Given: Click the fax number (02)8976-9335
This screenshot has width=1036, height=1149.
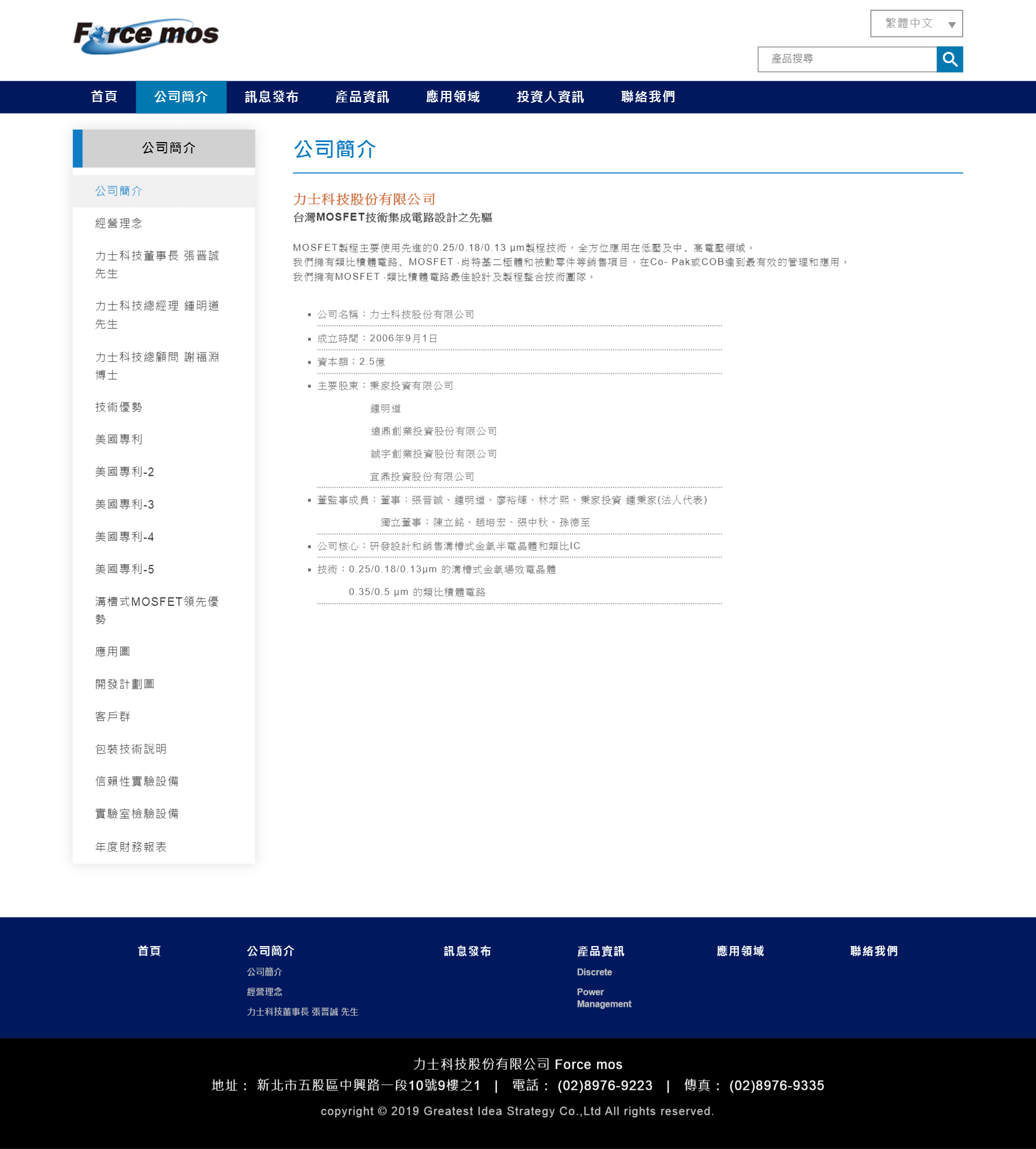Looking at the screenshot, I should 776,1085.
